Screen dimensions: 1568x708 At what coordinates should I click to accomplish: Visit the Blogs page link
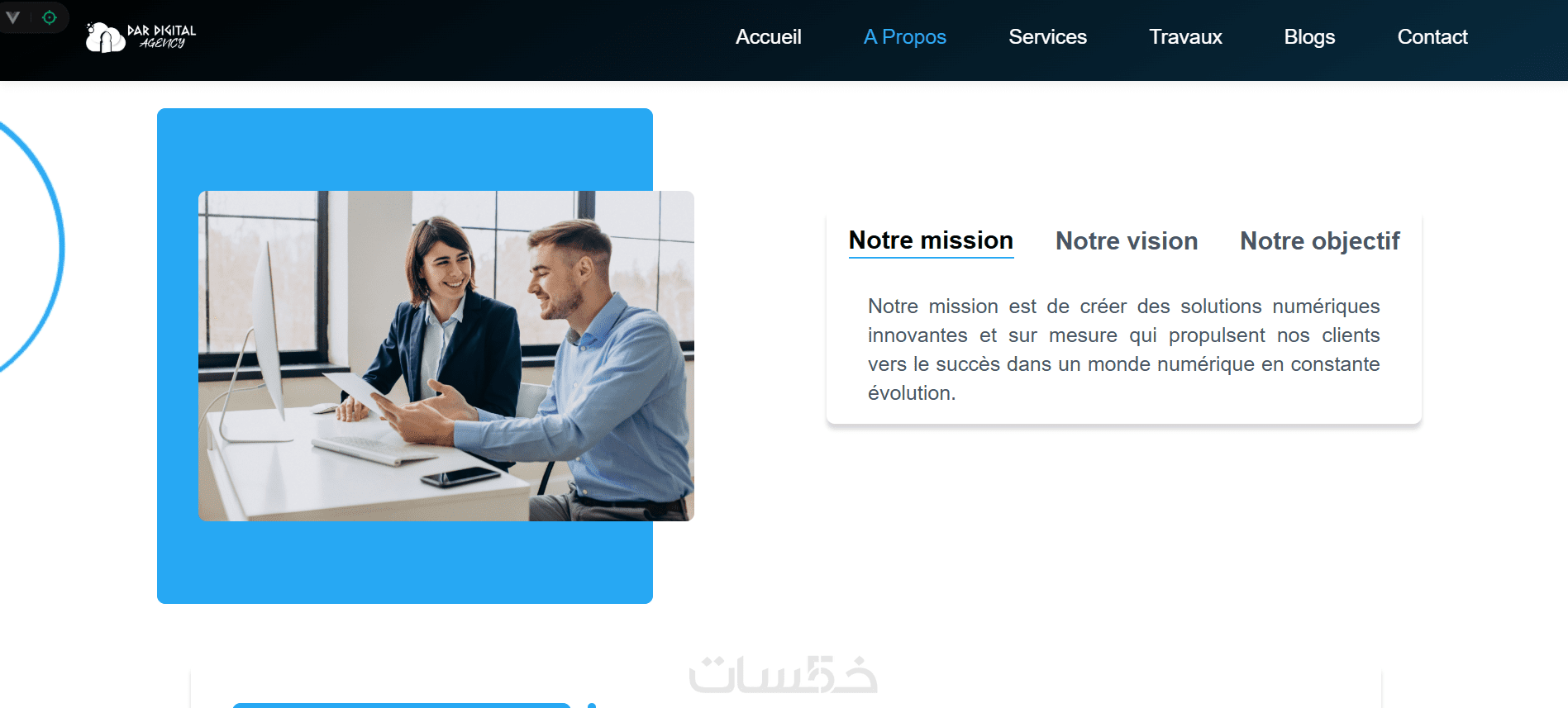[x=1309, y=37]
